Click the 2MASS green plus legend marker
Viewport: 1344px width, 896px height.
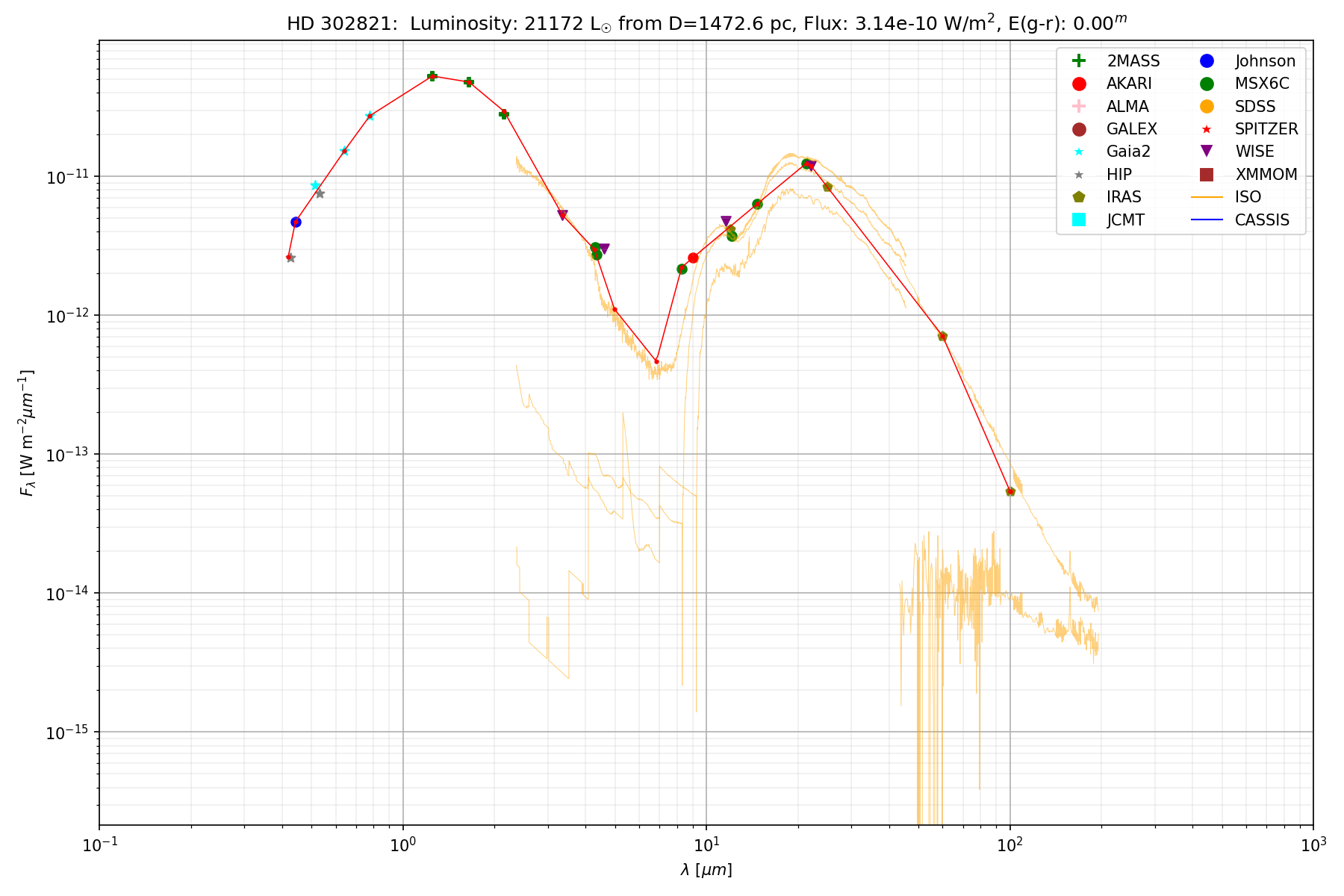1078,61
